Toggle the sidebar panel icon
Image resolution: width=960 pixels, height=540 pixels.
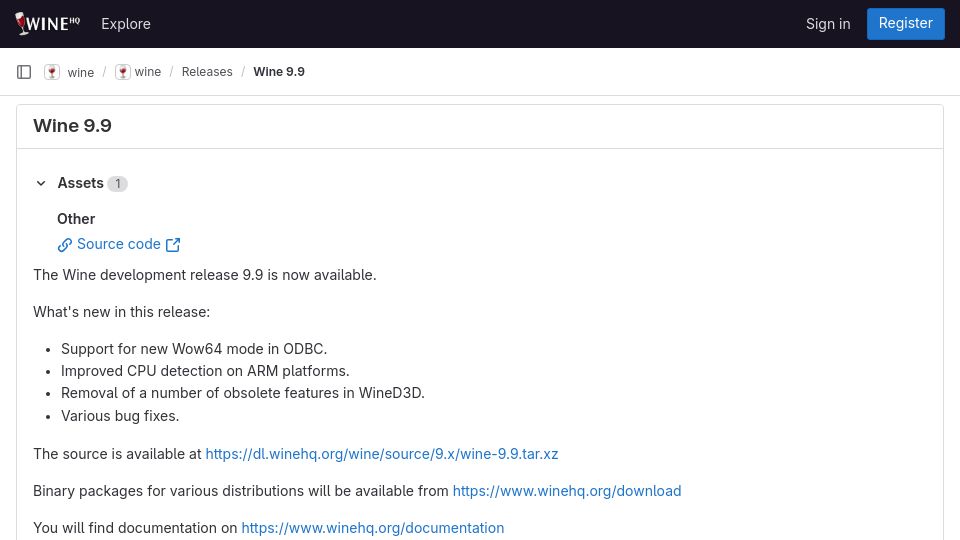tap(24, 72)
